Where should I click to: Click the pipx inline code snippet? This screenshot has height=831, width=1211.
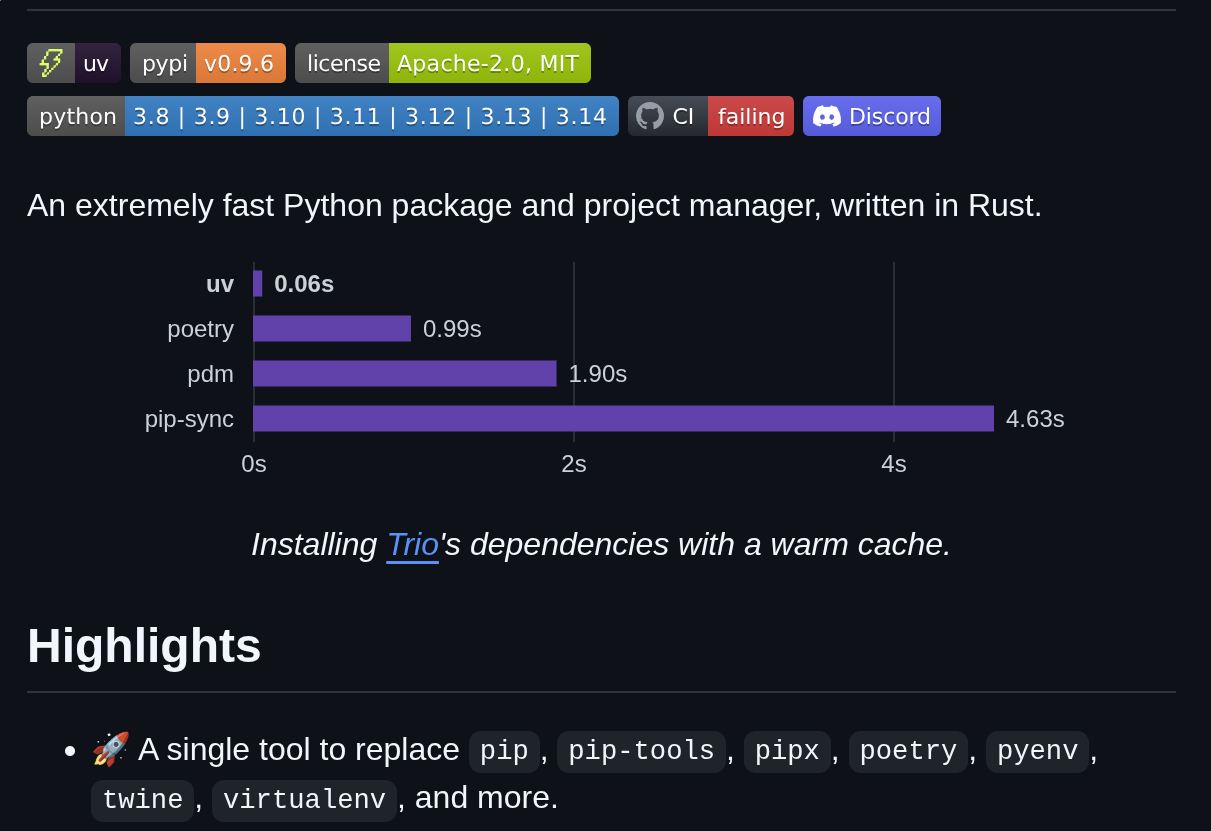(787, 751)
